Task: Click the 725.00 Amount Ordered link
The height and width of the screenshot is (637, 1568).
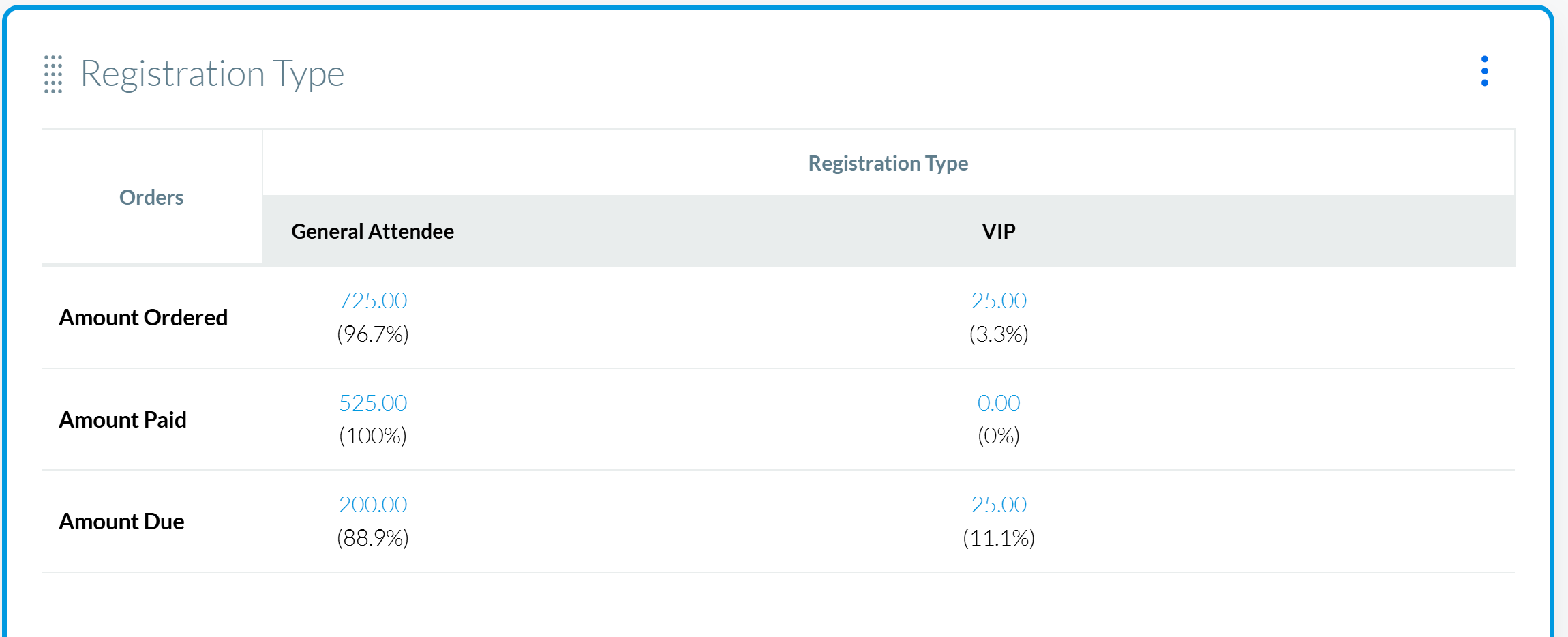Action: pyautogui.click(x=373, y=301)
